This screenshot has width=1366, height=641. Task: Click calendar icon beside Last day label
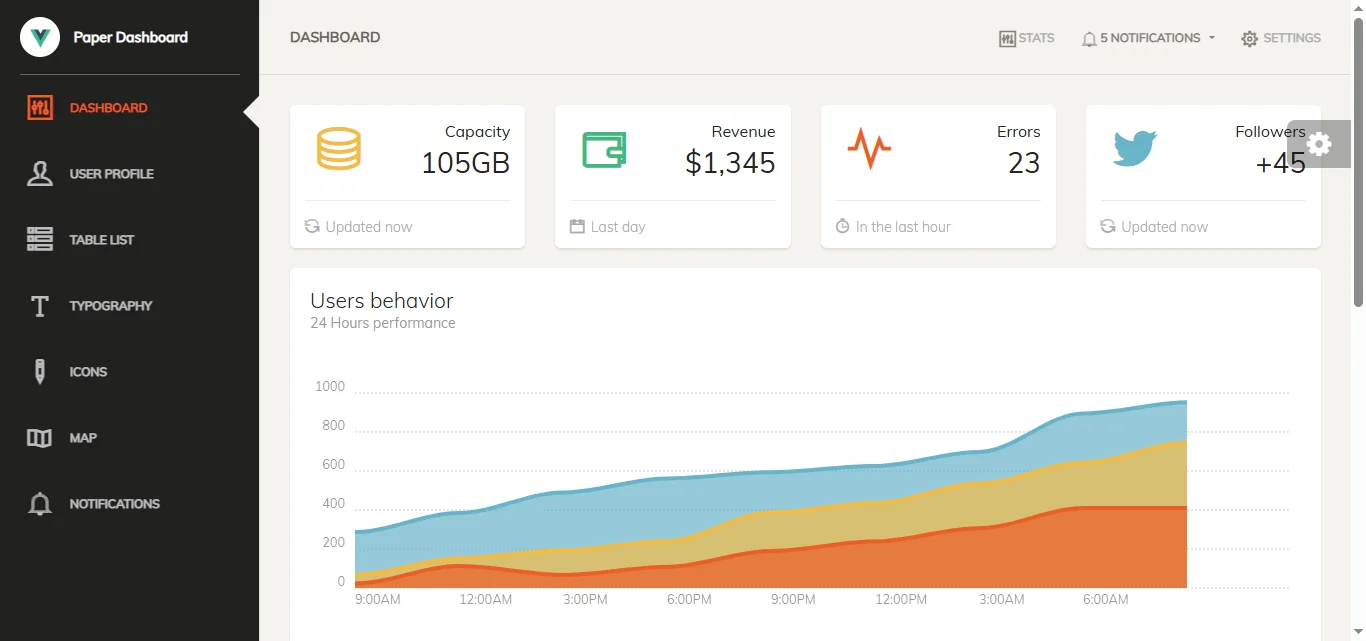point(576,226)
